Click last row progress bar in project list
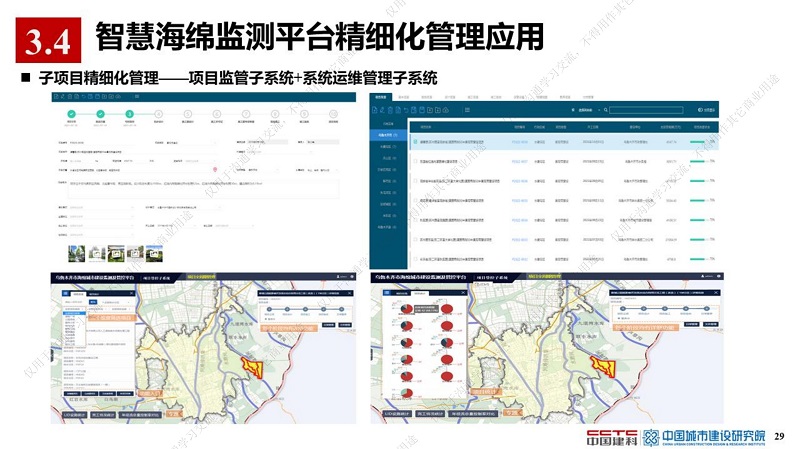800x449 pixels. click(x=697, y=259)
